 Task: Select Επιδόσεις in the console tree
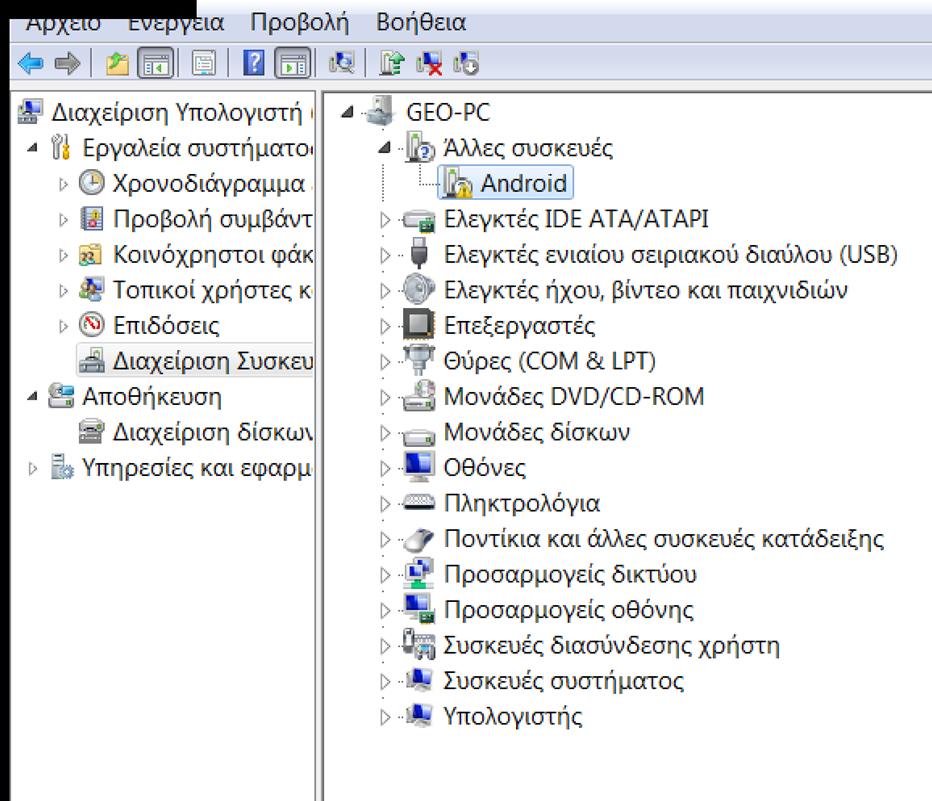coord(165,326)
